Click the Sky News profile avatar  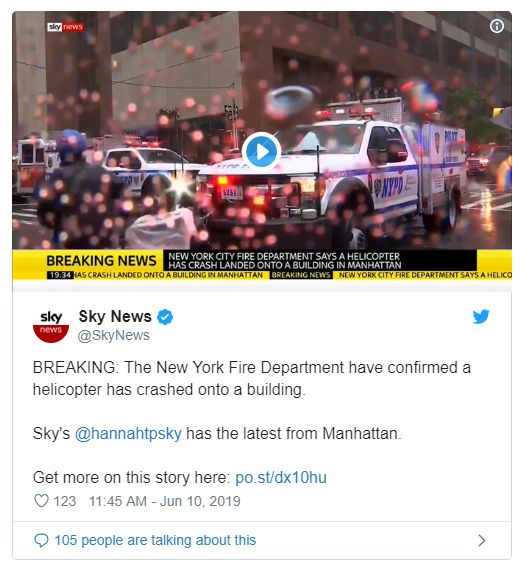[x=51, y=325]
